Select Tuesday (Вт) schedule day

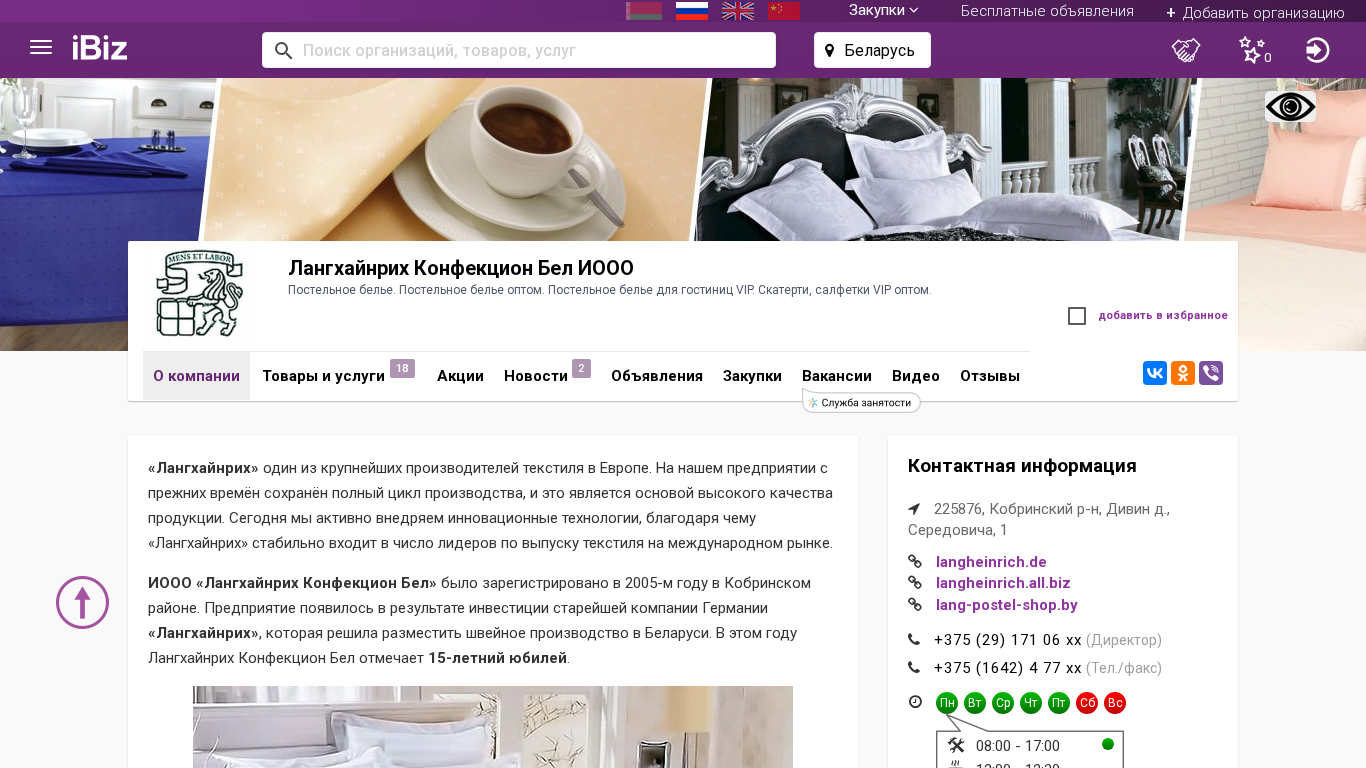[x=975, y=703]
